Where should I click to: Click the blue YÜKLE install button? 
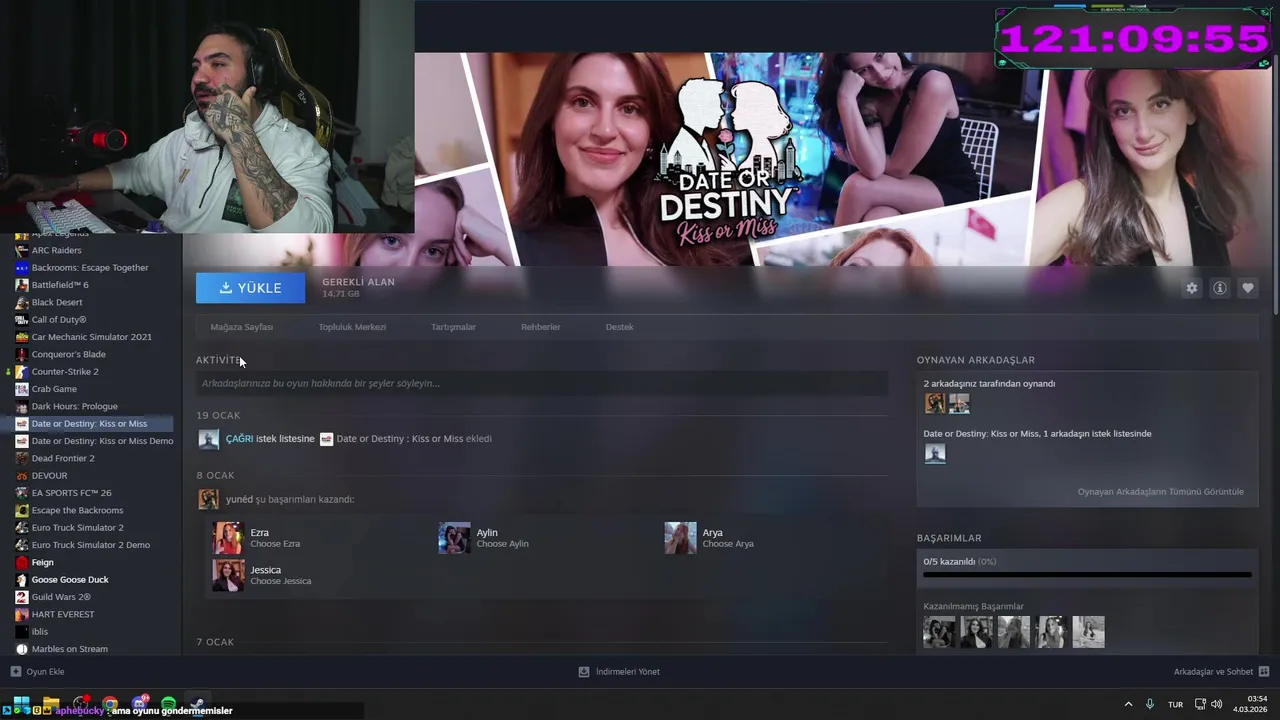(x=251, y=288)
